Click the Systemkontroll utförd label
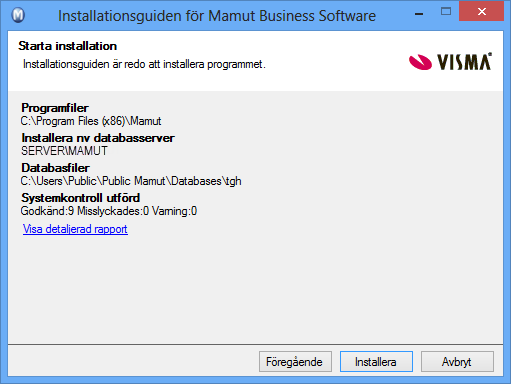The height and width of the screenshot is (384, 511). click(80, 198)
